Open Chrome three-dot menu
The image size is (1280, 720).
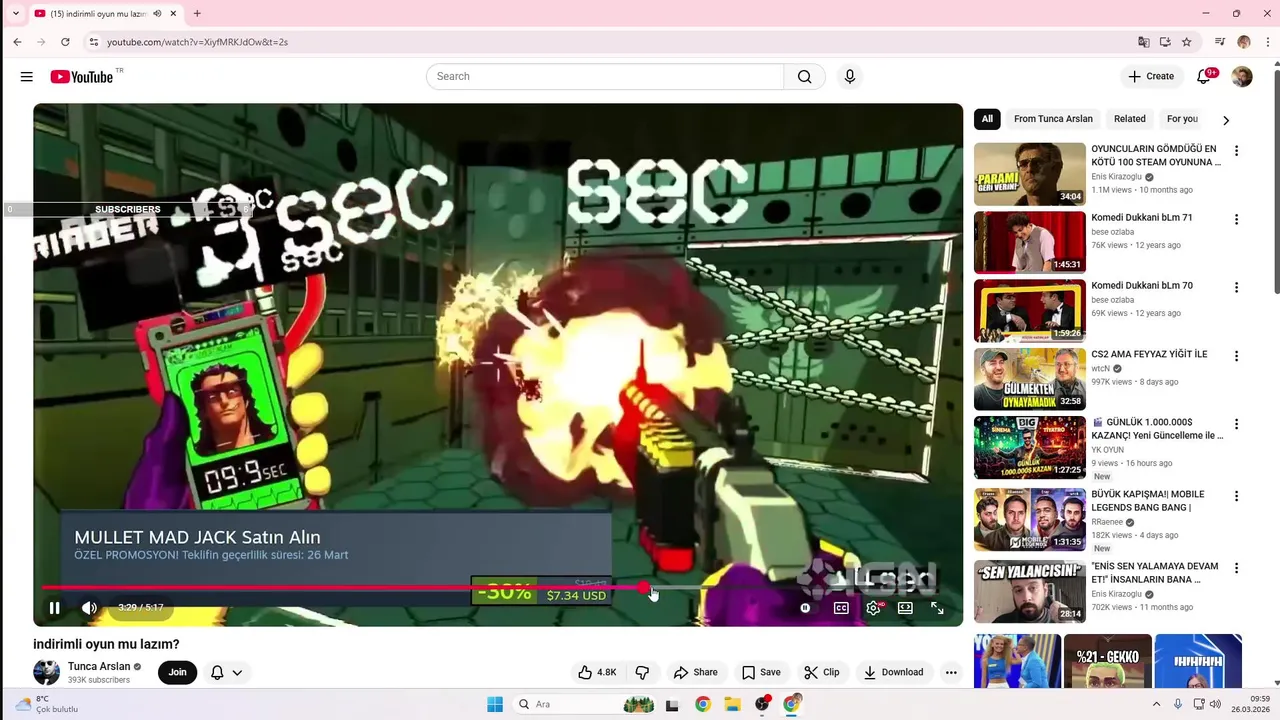(x=1267, y=42)
